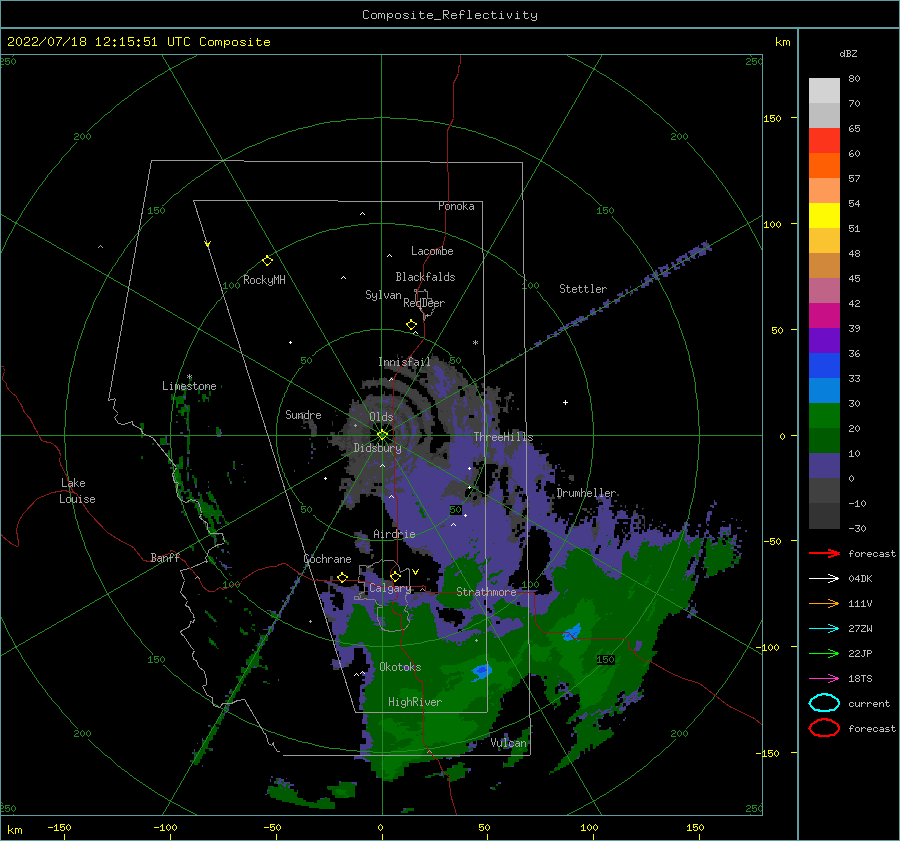Select the magenta 39-42 dBZ swatch
The height and width of the screenshot is (841, 900).
tap(824, 316)
